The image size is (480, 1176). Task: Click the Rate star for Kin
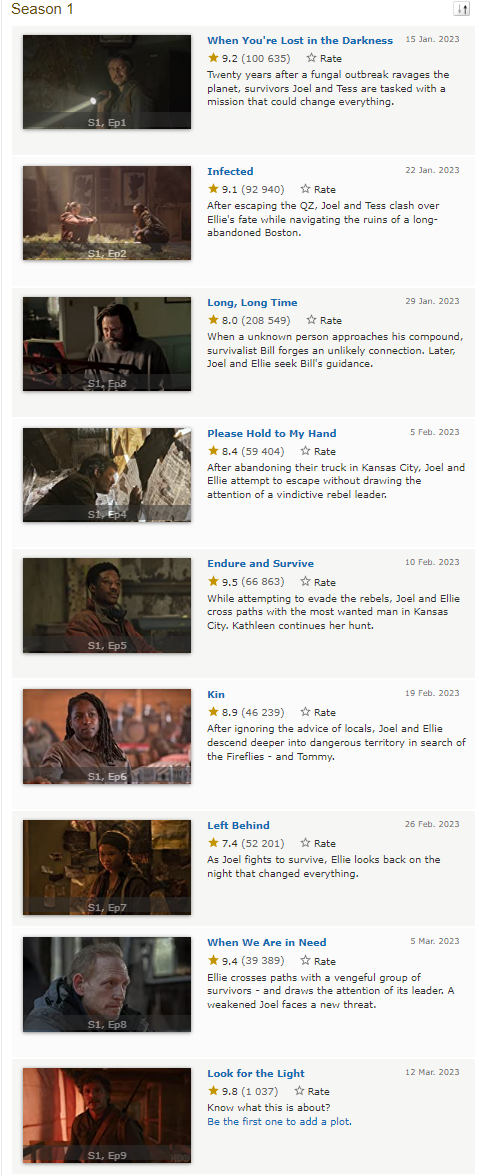click(x=306, y=712)
